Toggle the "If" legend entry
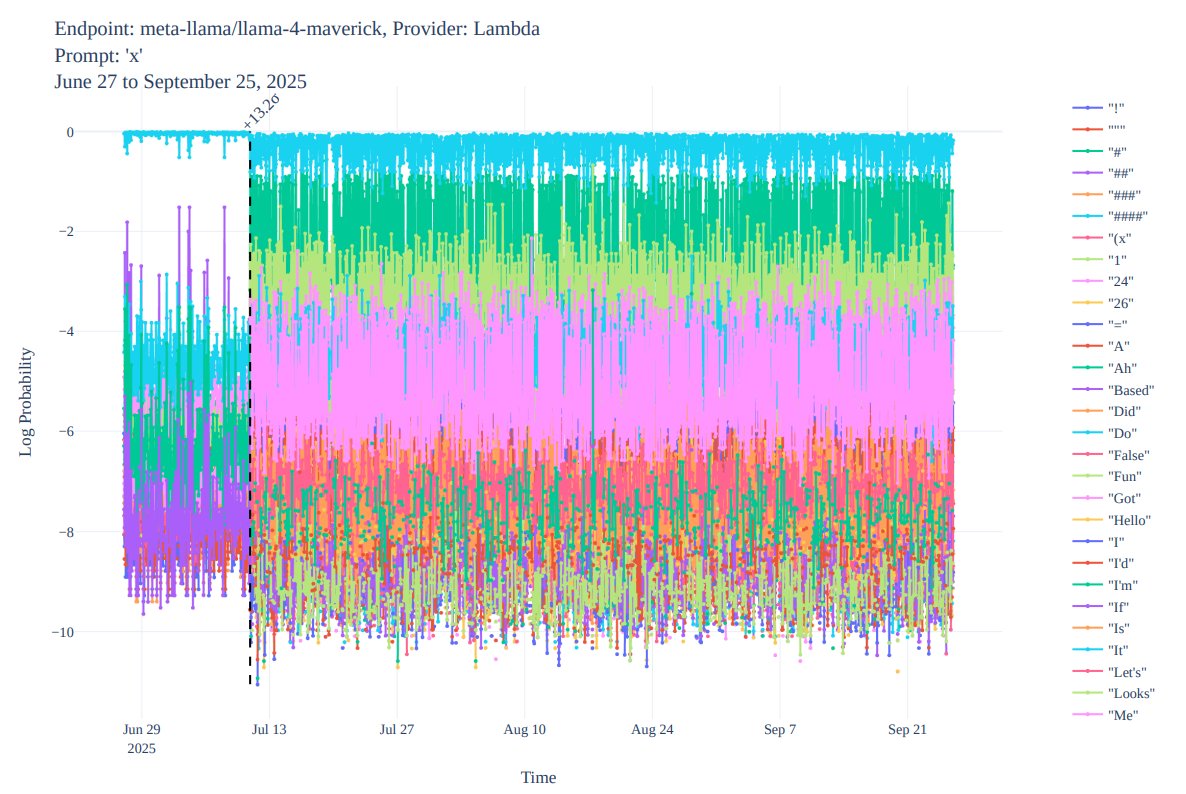Screen dimensions: 1186x794 pyautogui.click(x=1101, y=607)
